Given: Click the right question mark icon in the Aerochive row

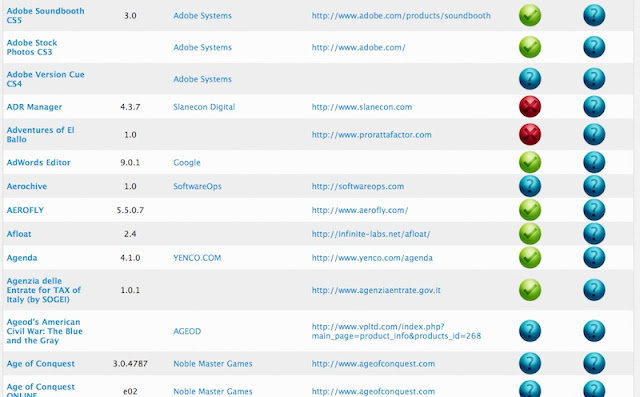Looking at the screenshot, I should pyautogui.click(x=594, y=186).
